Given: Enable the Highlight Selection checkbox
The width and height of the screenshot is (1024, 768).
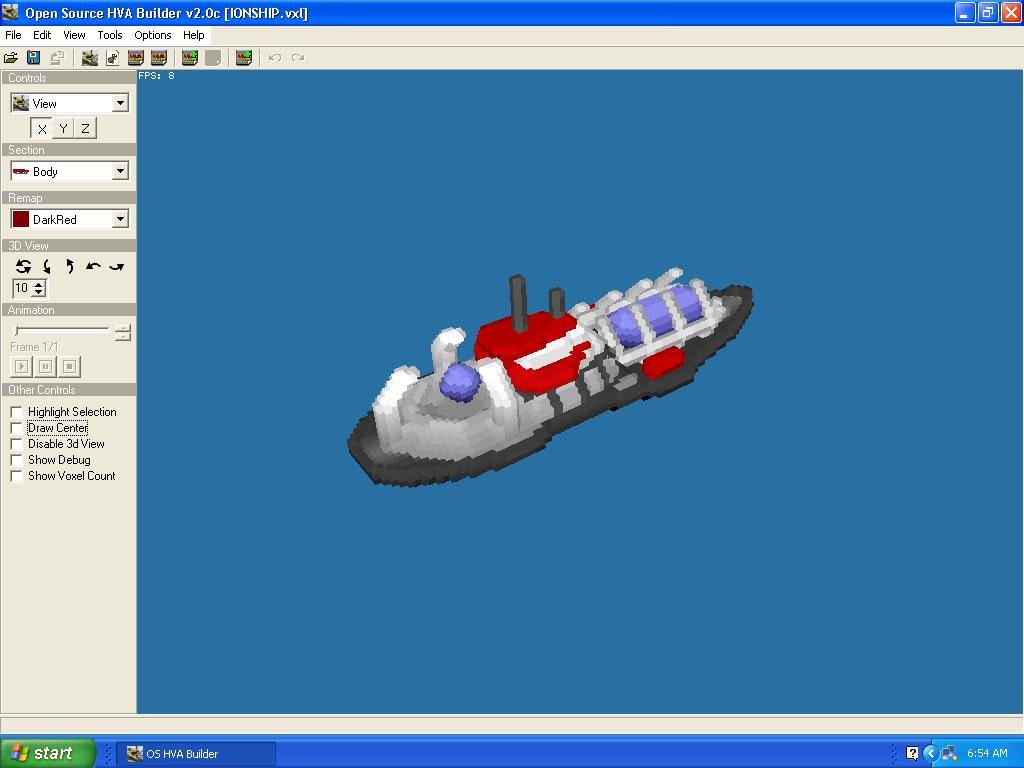Looking at the screenshot, I should pos(16,411).
